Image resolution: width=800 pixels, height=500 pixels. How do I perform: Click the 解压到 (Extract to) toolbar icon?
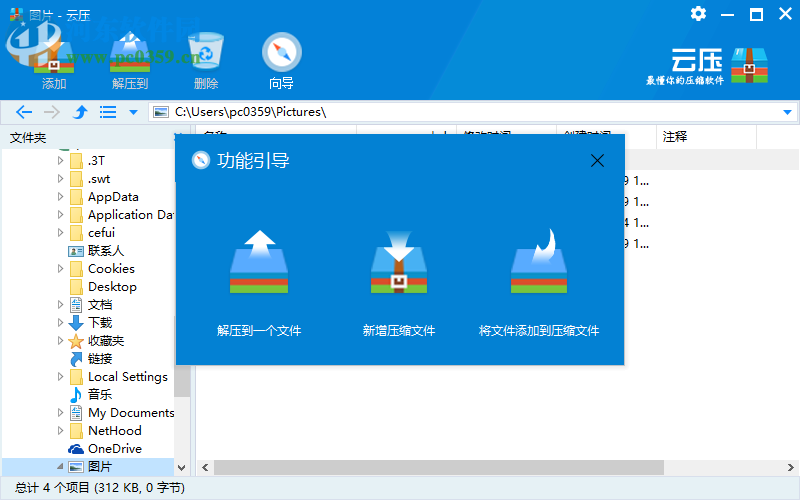[130, 52]
